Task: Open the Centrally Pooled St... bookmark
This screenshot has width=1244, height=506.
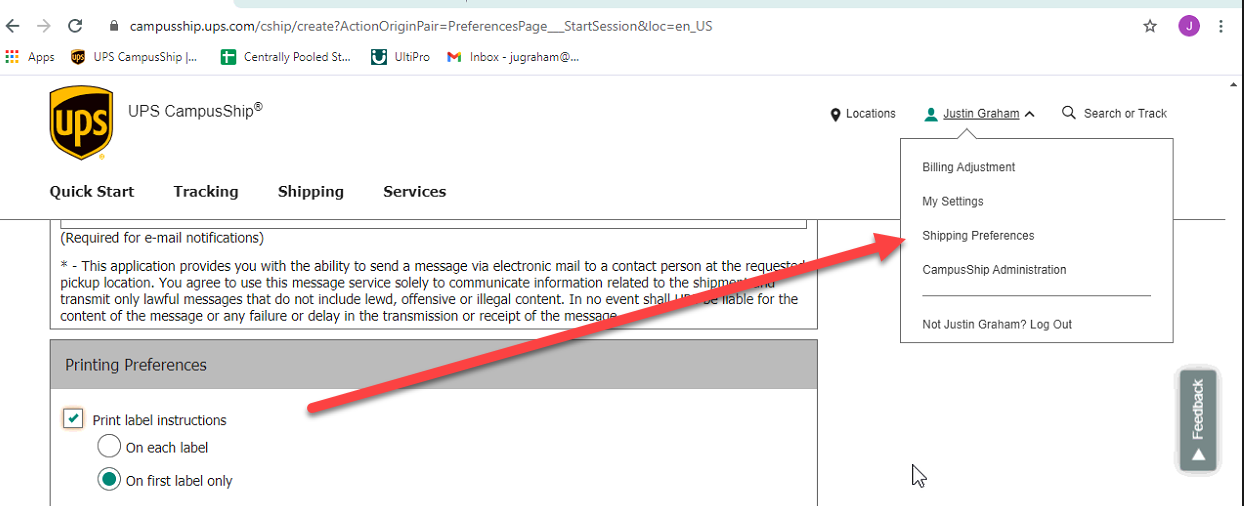Action: click(286, 57)
